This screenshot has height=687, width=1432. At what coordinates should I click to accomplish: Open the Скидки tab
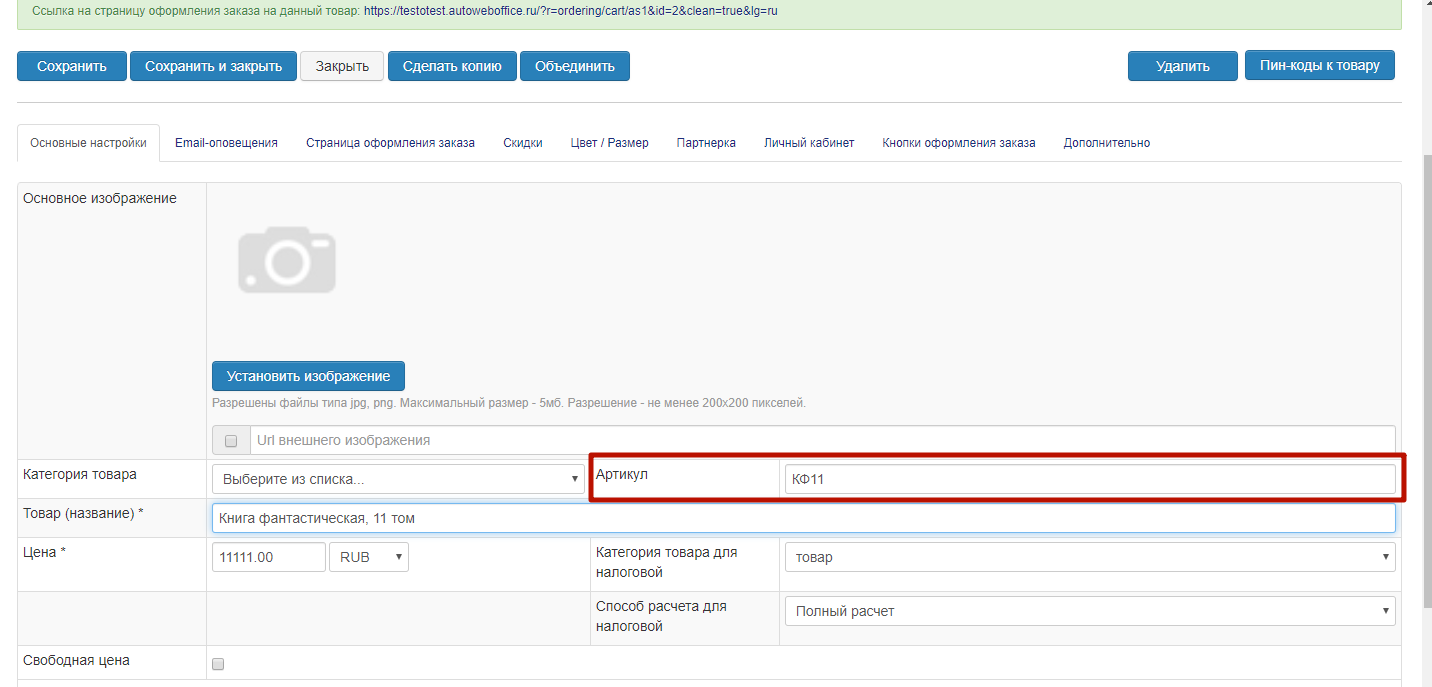(522, 143)
